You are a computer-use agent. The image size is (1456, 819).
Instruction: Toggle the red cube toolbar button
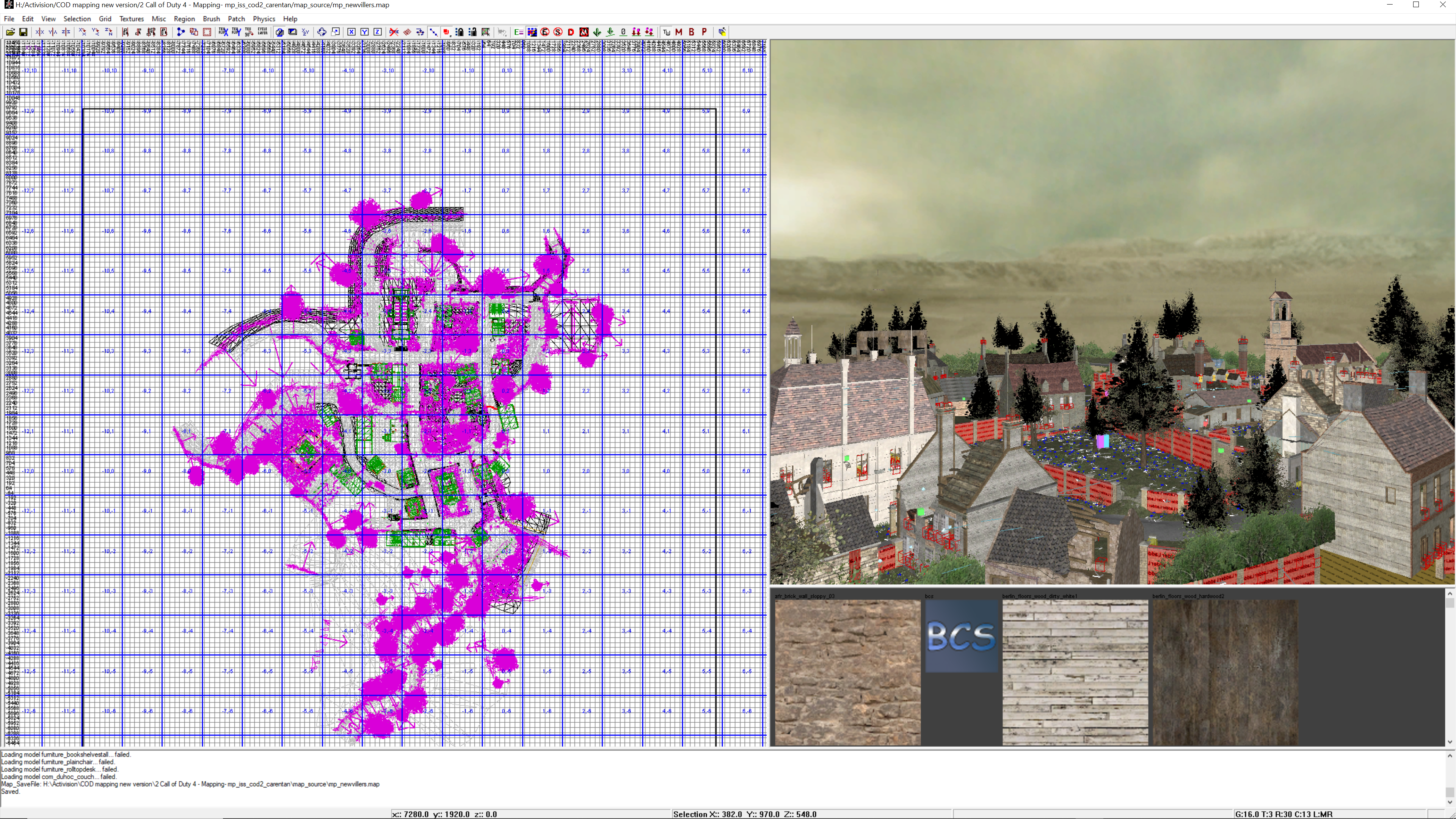click(x=447, y=31)
